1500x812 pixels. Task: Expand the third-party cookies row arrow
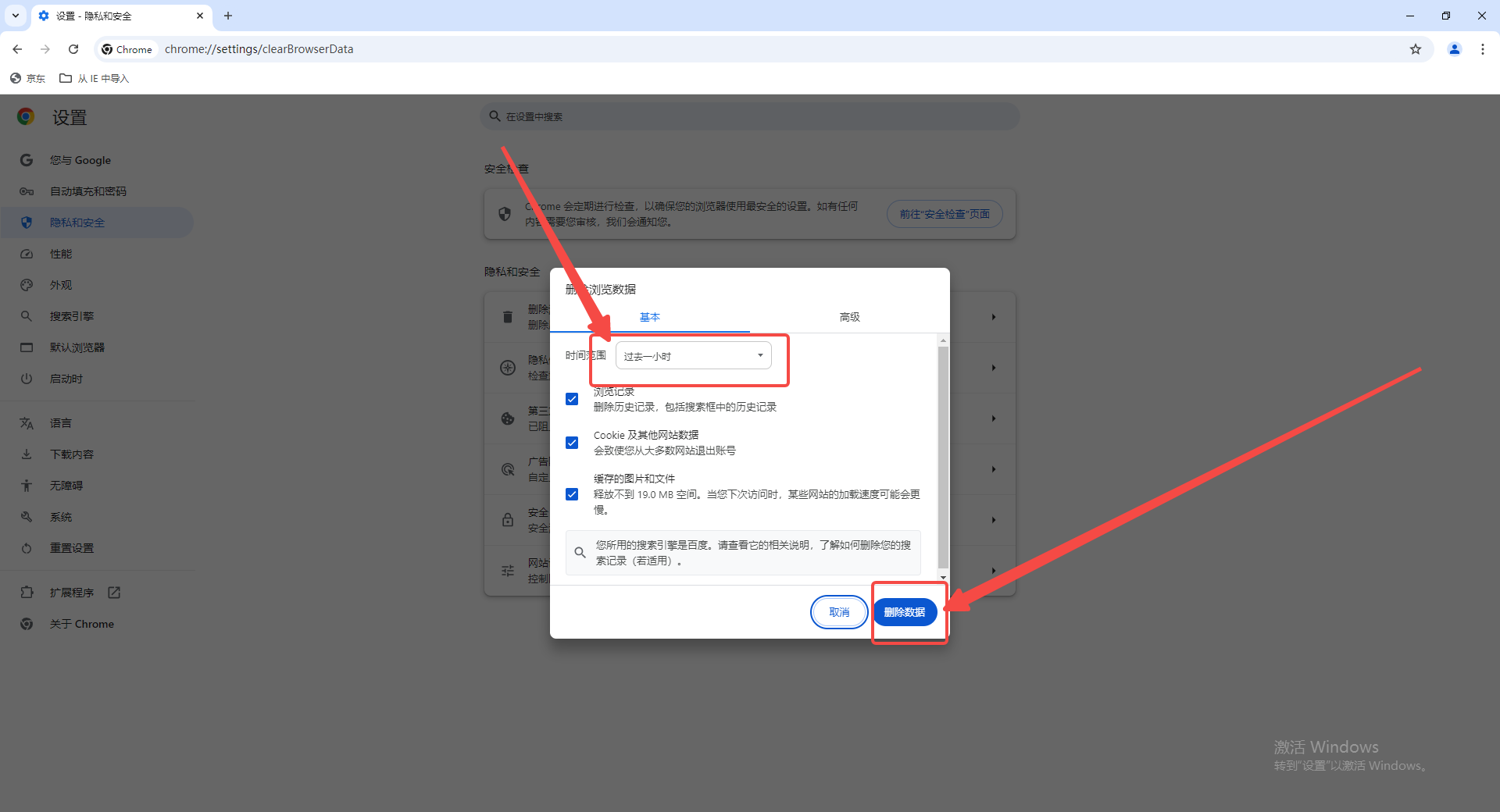tap(994, 418)
